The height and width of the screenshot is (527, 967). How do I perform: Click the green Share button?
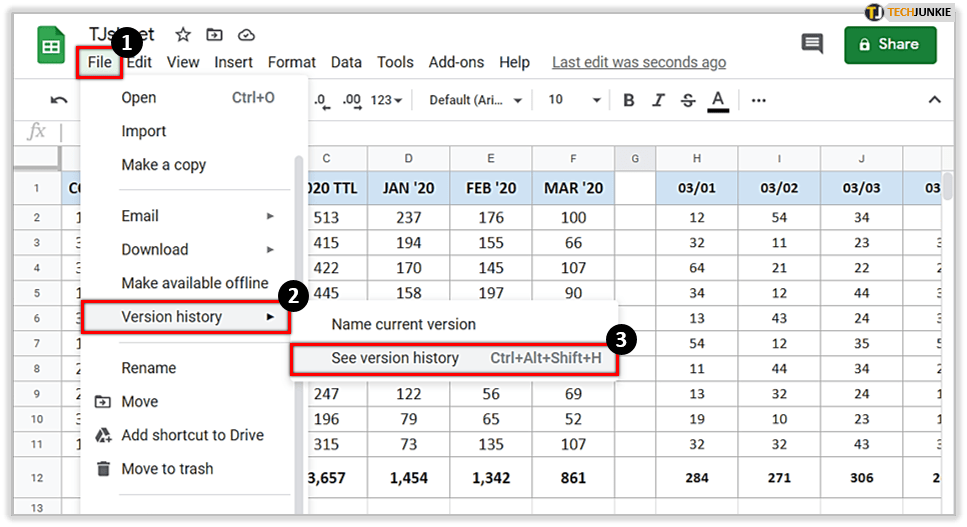(x=889, y=45)
